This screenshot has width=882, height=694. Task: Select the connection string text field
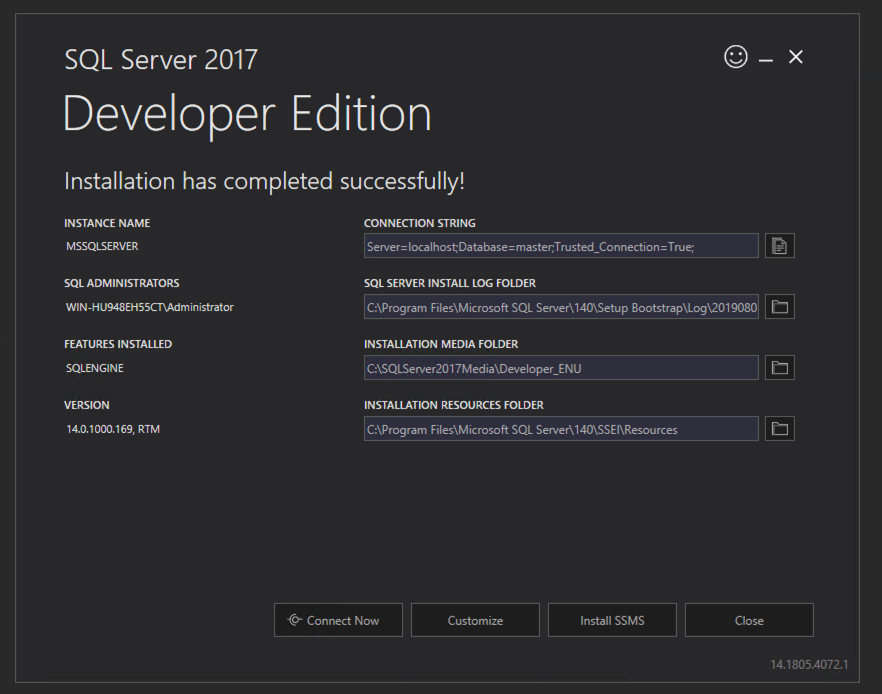pos(561,246)
